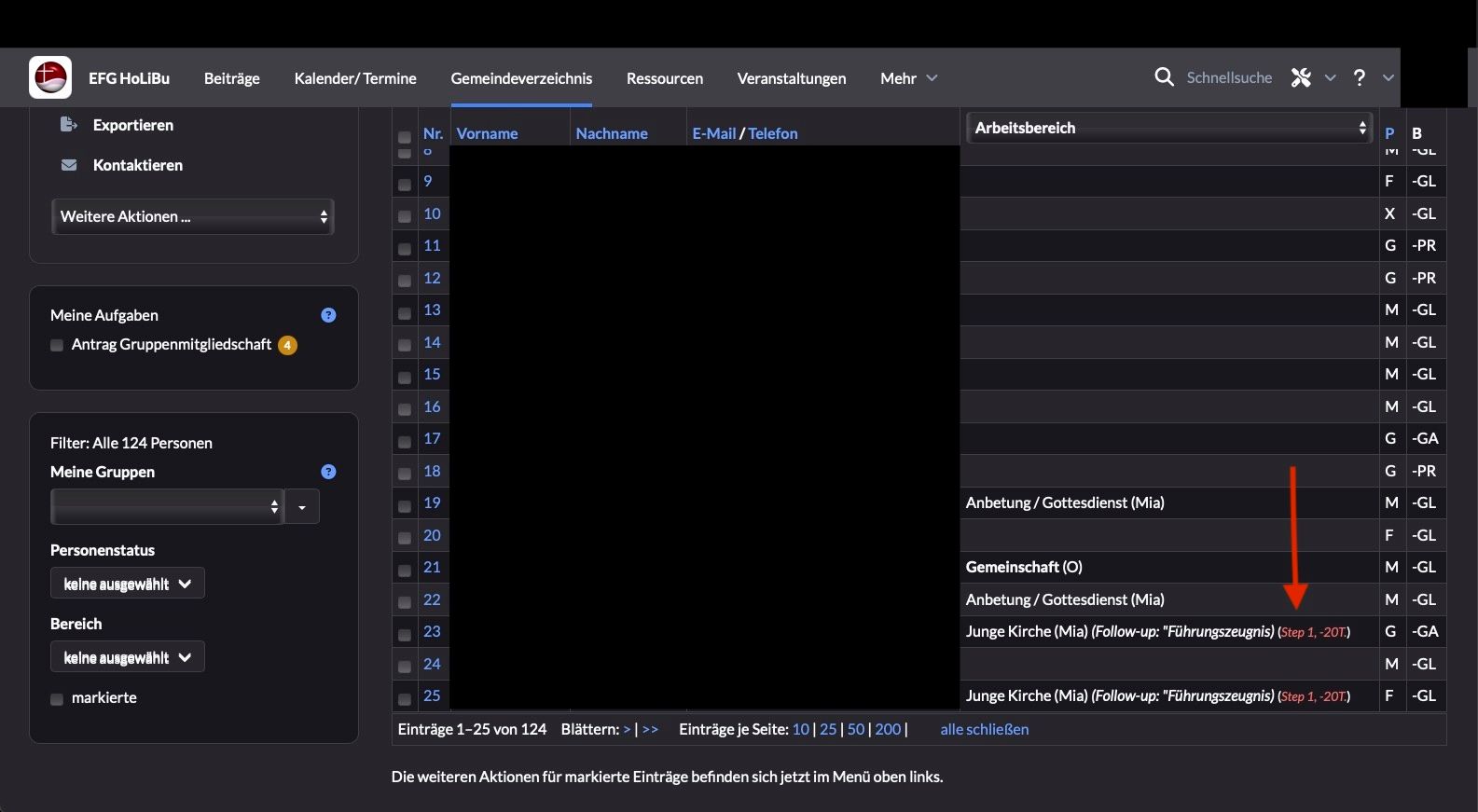Click EFG HoLiBu site title
Viewport: 1478px width, 812px height.
[x=129, y=78]
